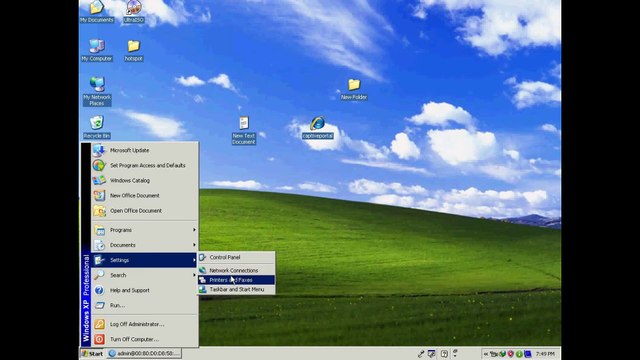640x360 pixels.
Task: Show hidden tray icons chevron
Action: tap(485, 354)
